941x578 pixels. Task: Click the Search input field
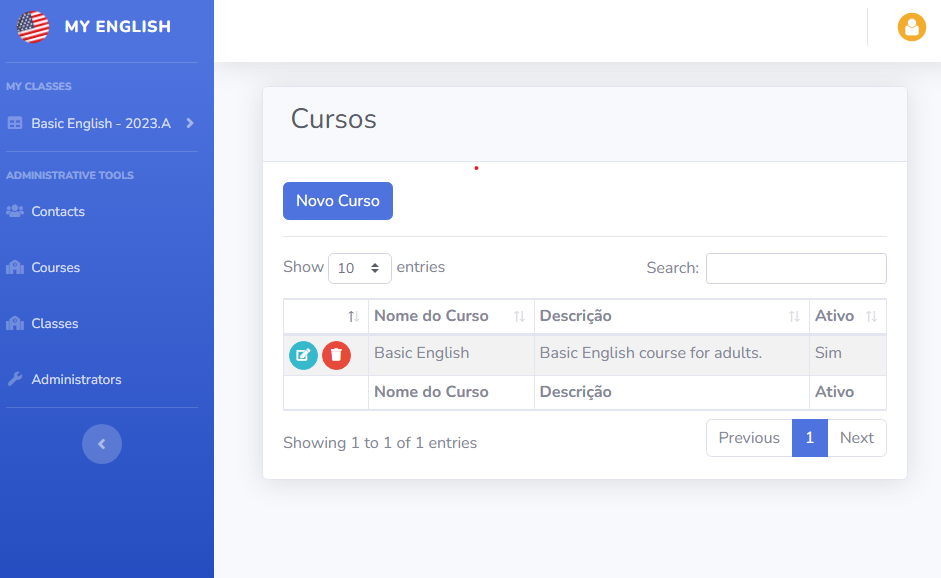point(796,268)
